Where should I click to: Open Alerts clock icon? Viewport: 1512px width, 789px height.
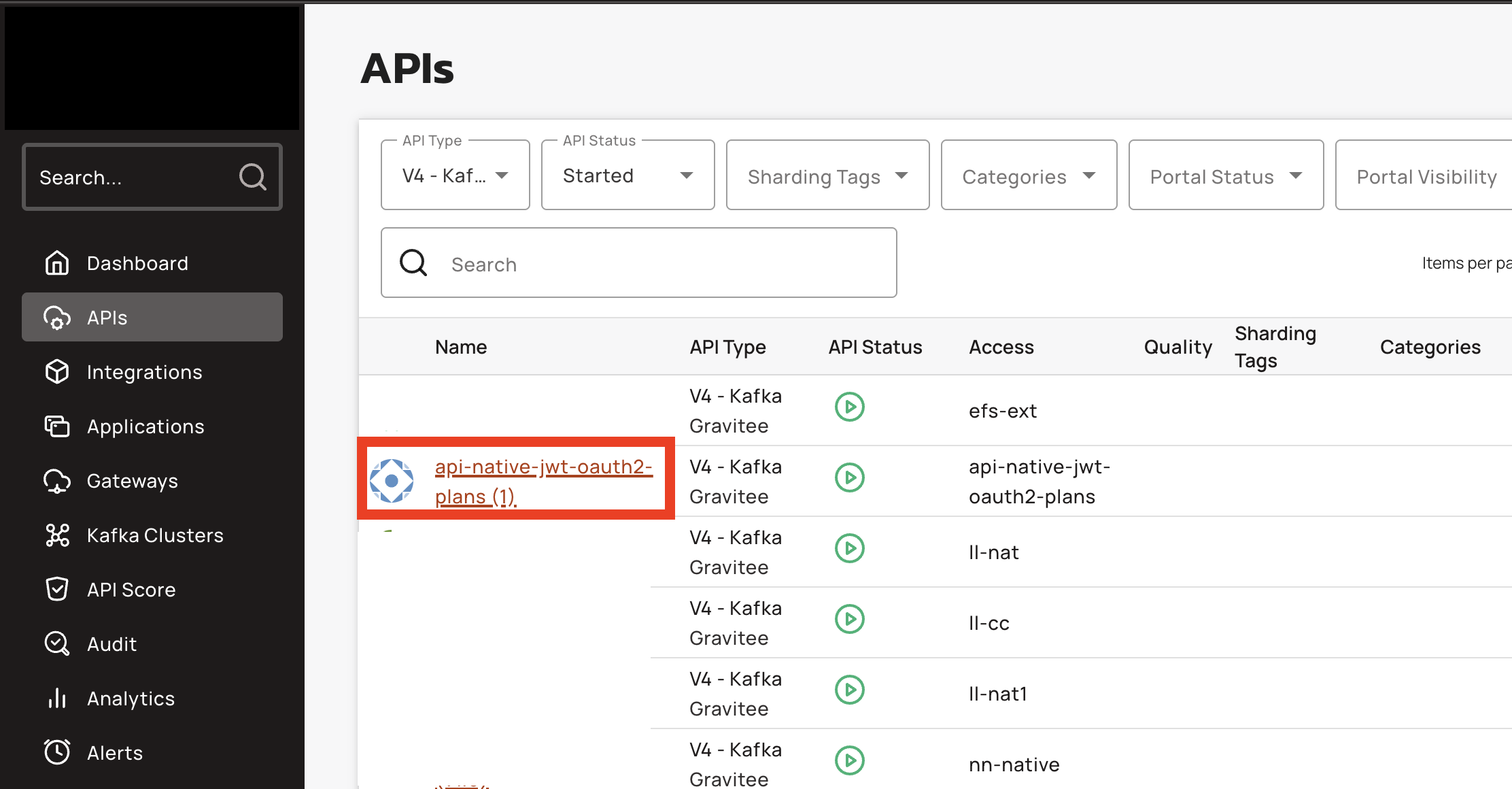(57, 752)
